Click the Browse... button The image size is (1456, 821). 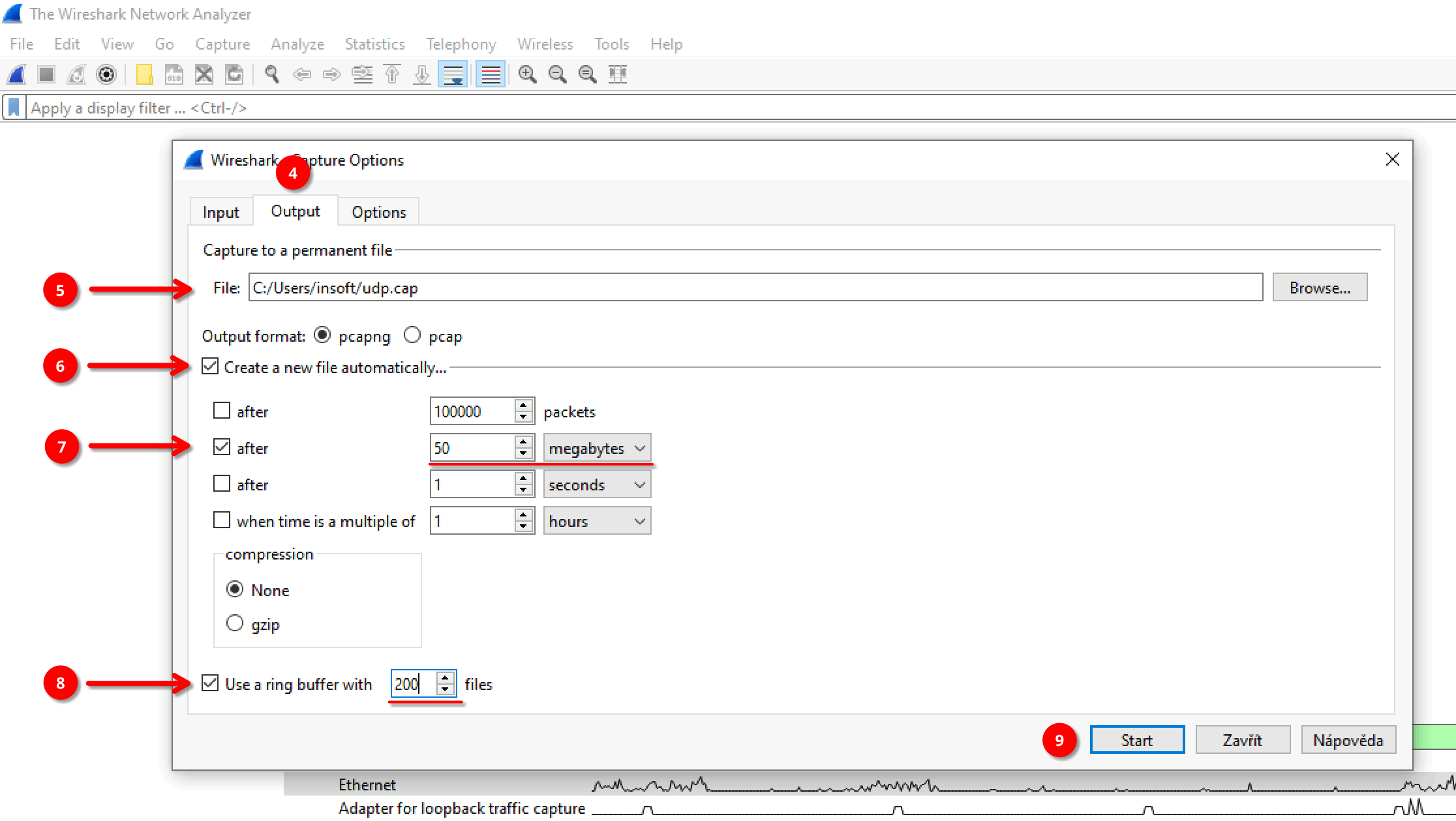pyautogui.click(x=1320, y=288)
